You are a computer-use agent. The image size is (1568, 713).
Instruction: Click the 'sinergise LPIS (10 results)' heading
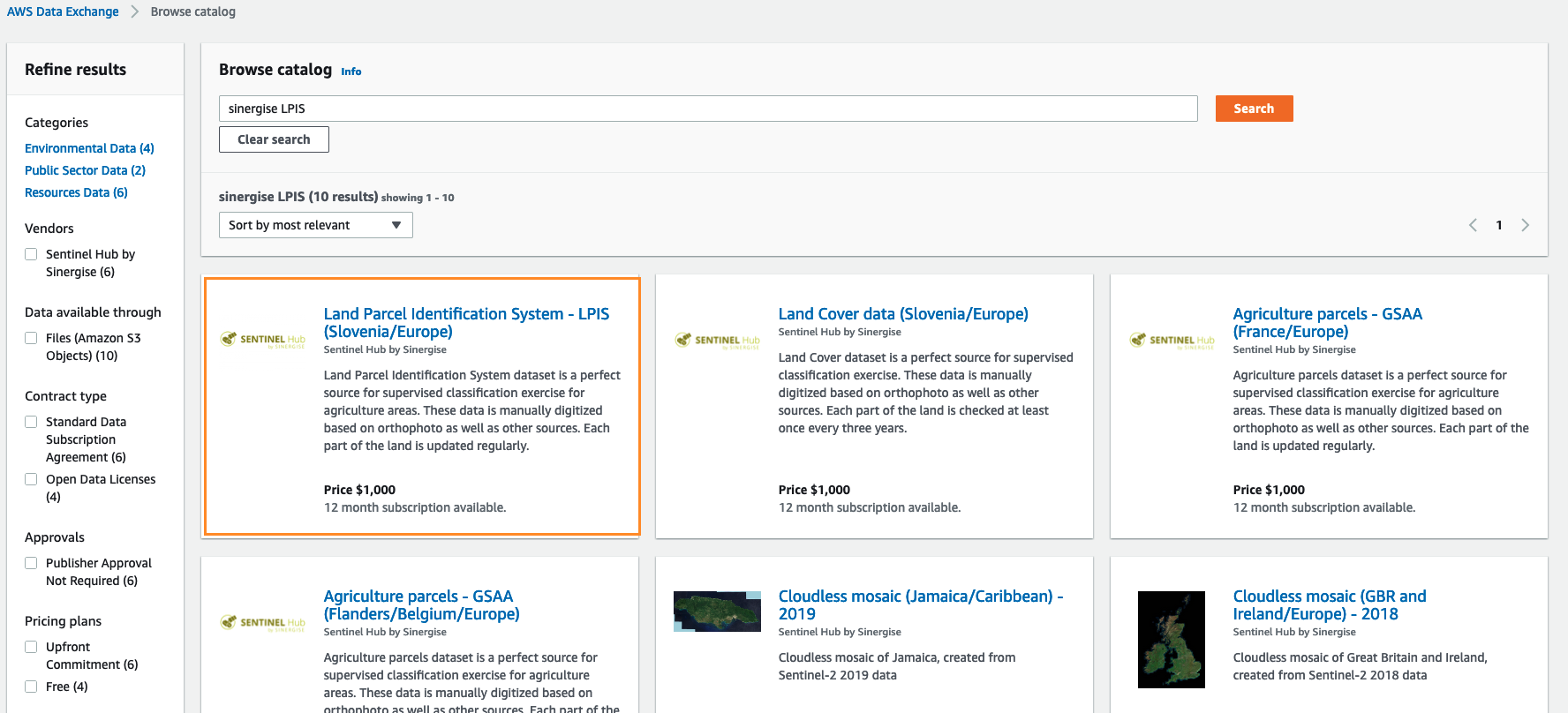click(298, 197)
